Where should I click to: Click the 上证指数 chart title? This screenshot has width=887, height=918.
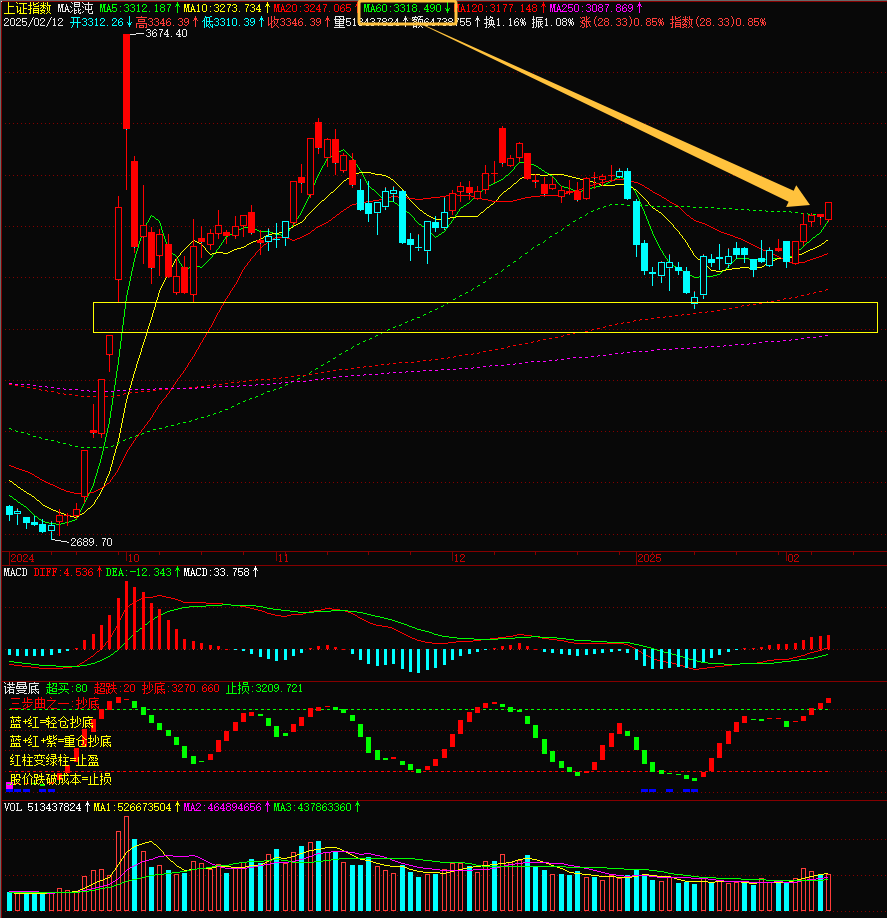coord(28,8)
